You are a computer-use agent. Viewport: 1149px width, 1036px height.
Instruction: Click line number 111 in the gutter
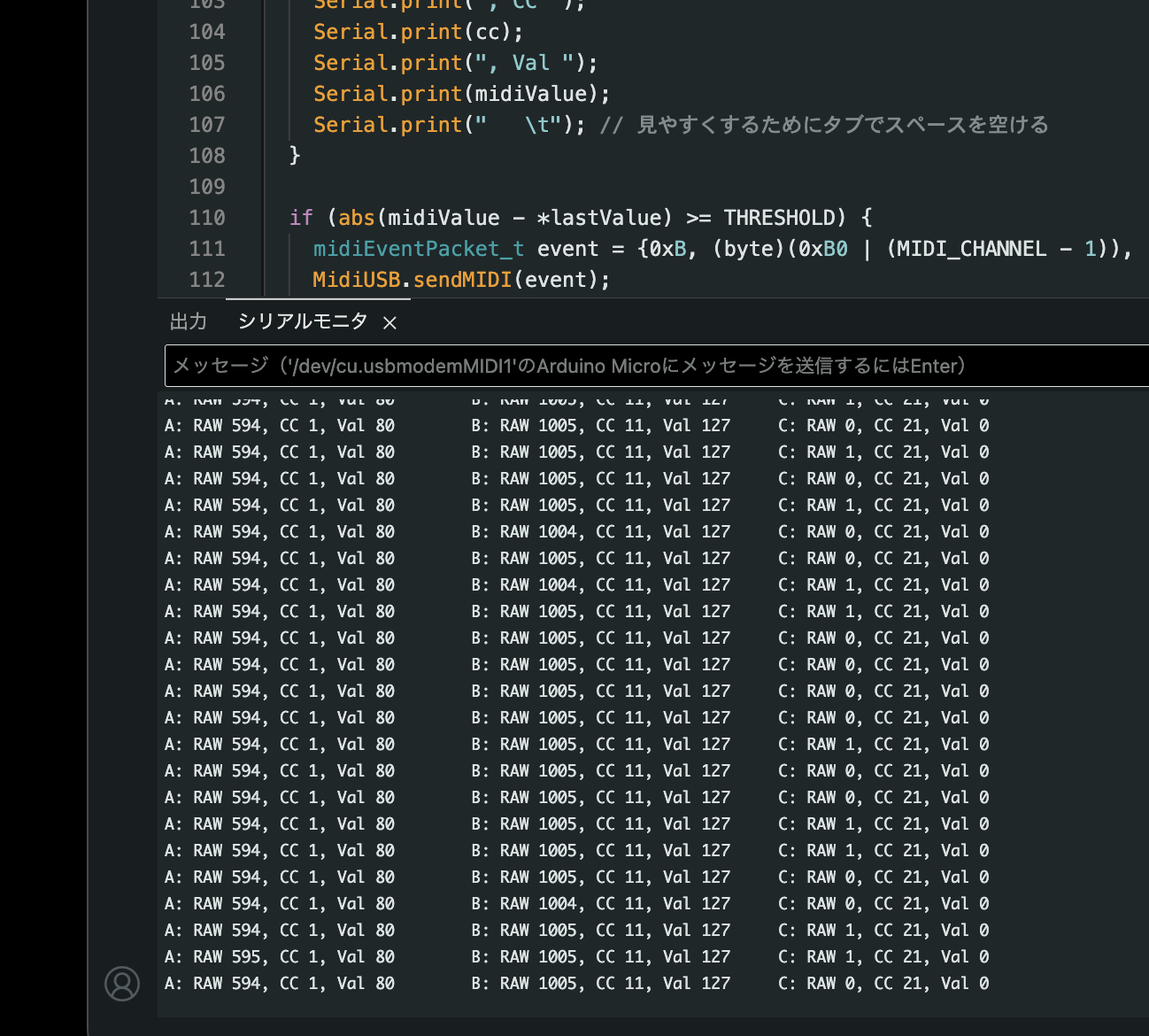207,249
